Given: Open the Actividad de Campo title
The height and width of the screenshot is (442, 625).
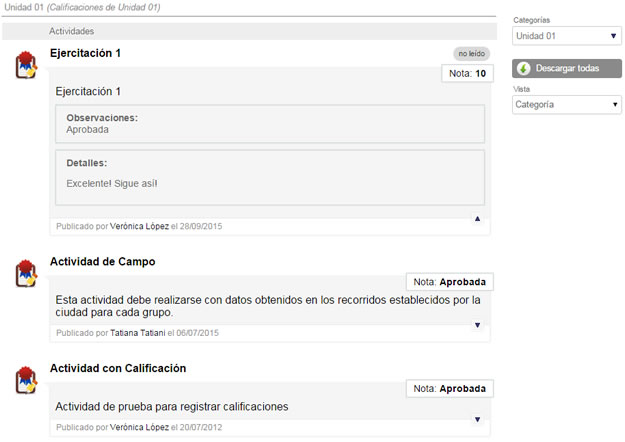Looking at the screenshot, I should tap(102, 261).
